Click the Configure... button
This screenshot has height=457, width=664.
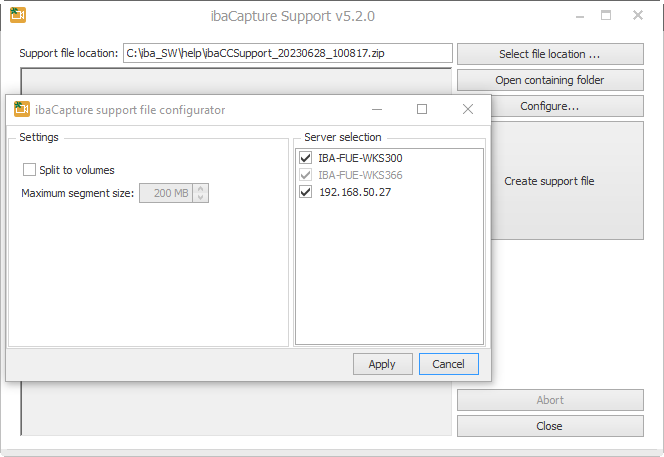pos(567,106)
